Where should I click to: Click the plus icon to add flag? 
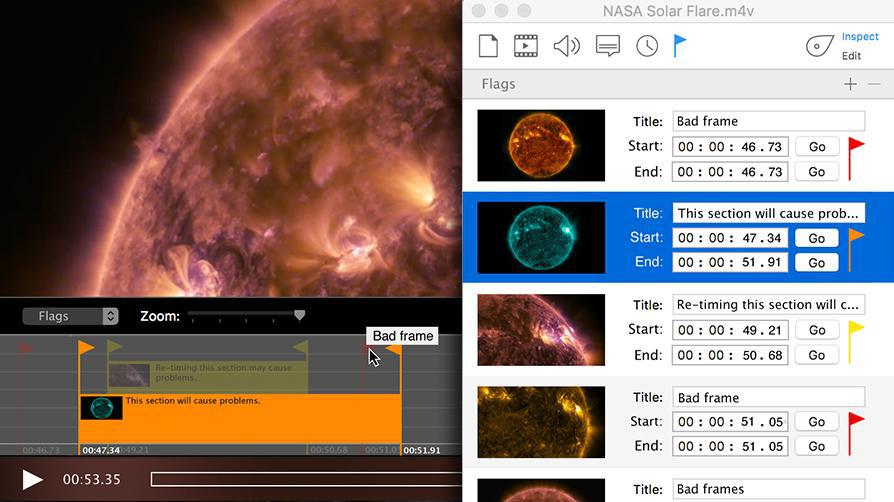click(850, 84)
